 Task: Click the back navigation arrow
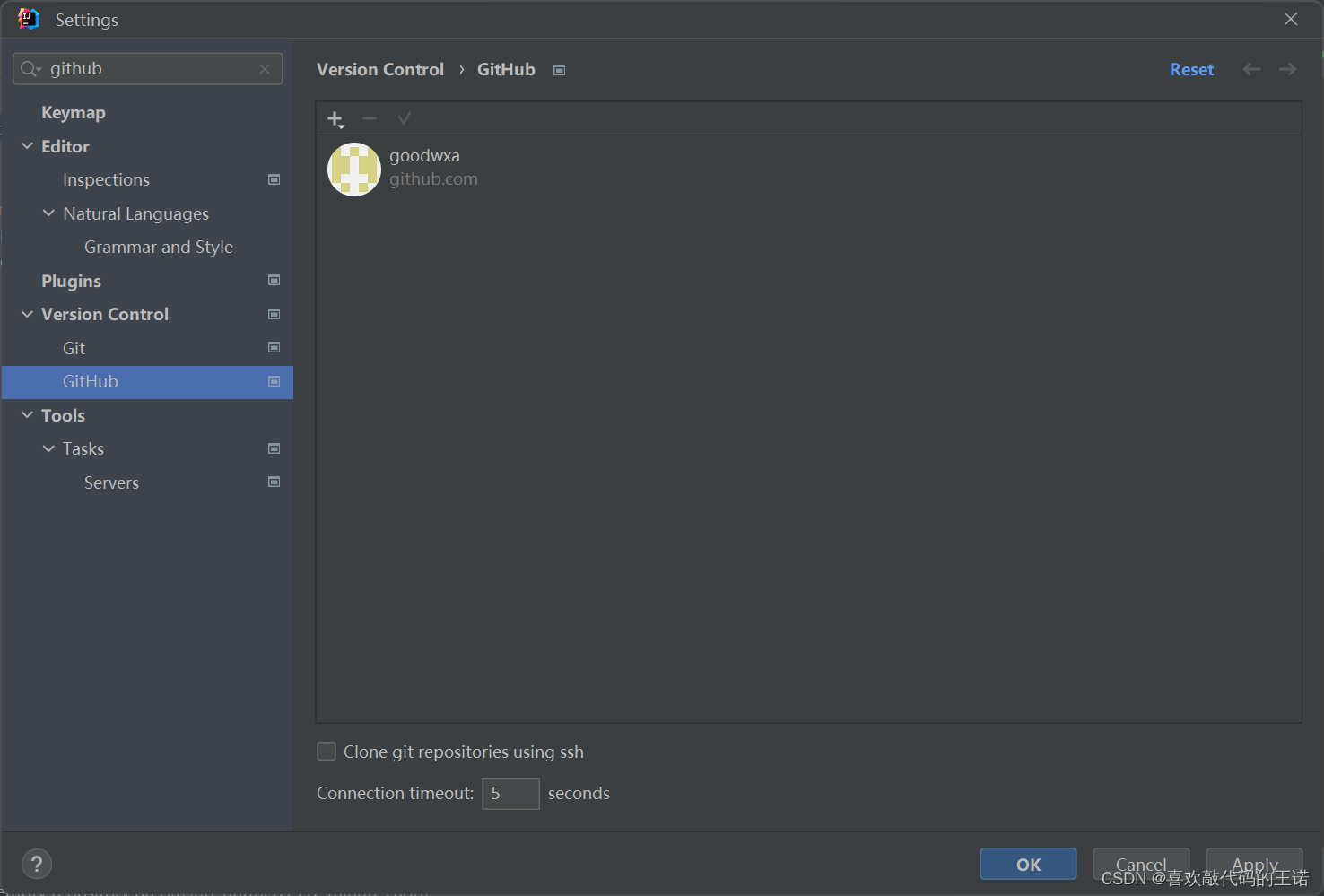[x=1251, y=69]
